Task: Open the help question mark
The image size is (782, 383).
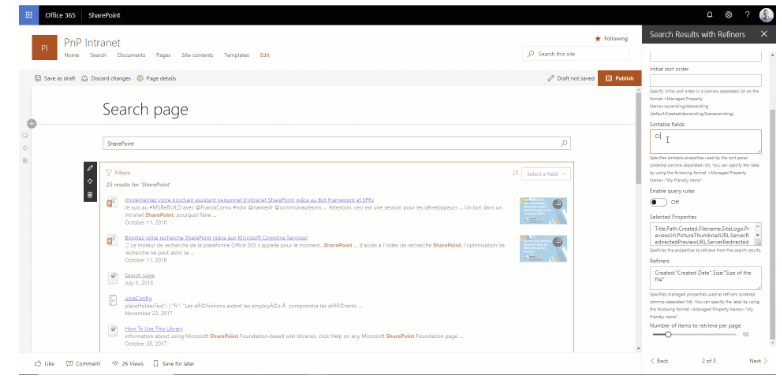Action: coord(747,15)
